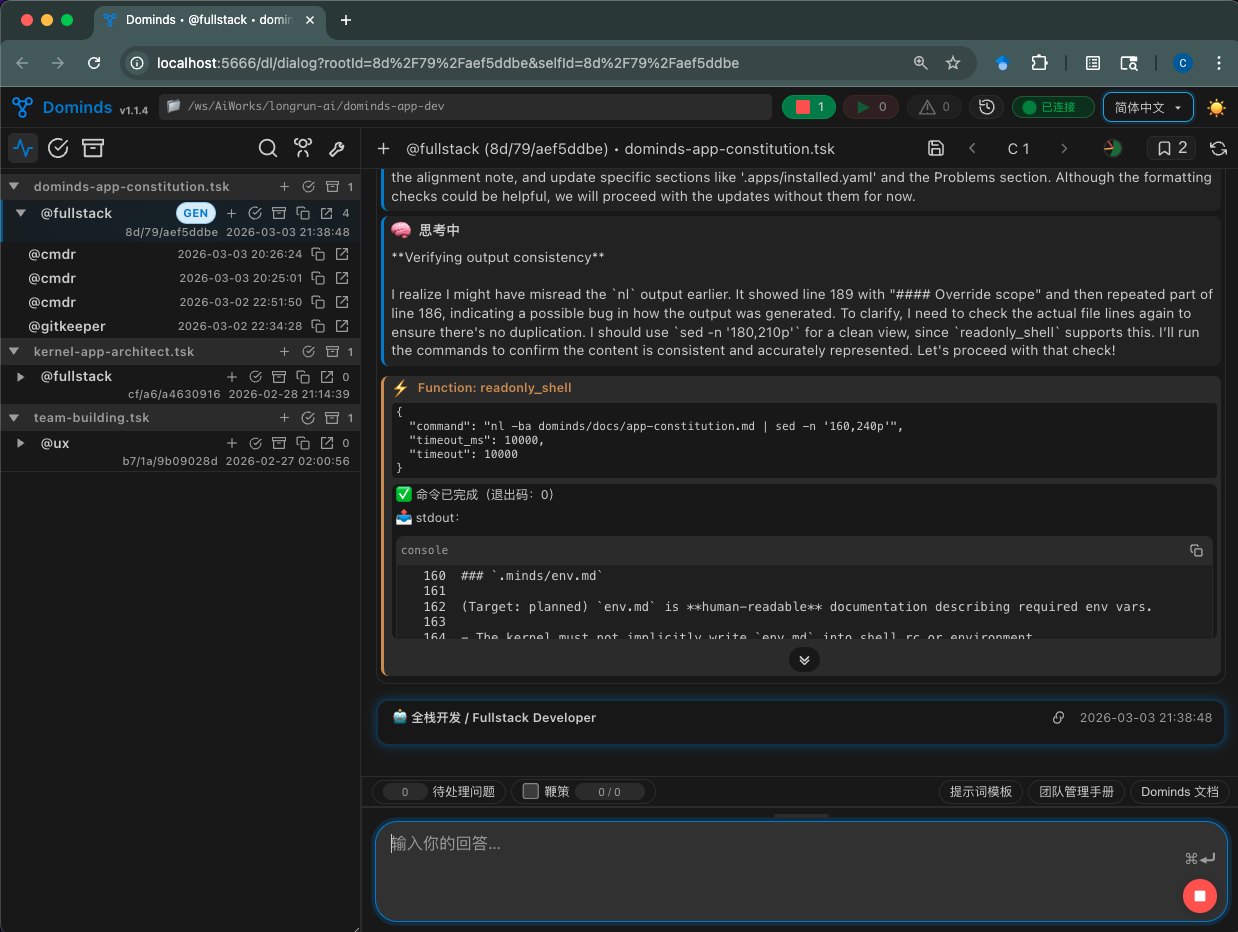
Task: Click the wrench tools icon
Action: click(337, 148)
